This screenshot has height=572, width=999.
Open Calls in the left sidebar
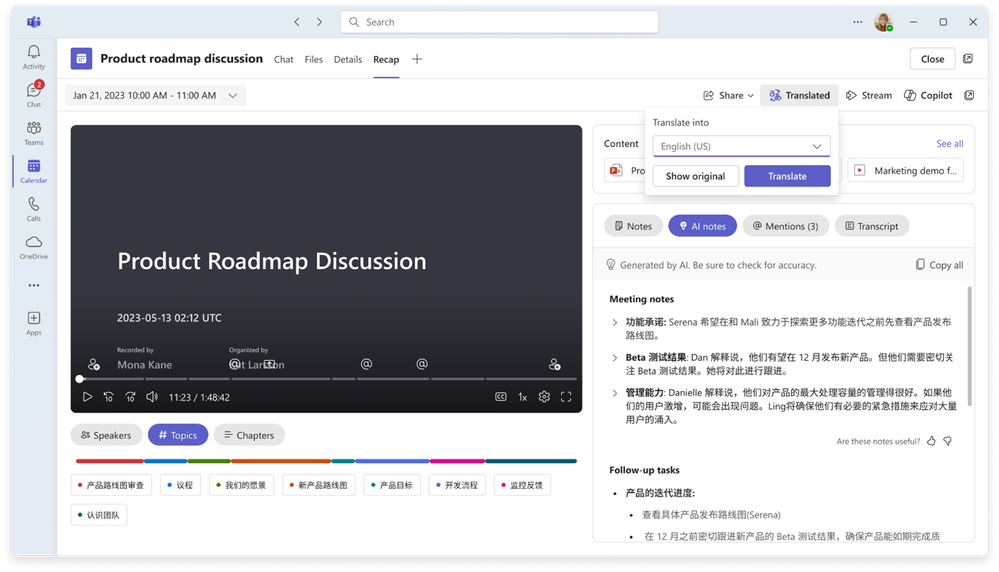coord(34,209)
